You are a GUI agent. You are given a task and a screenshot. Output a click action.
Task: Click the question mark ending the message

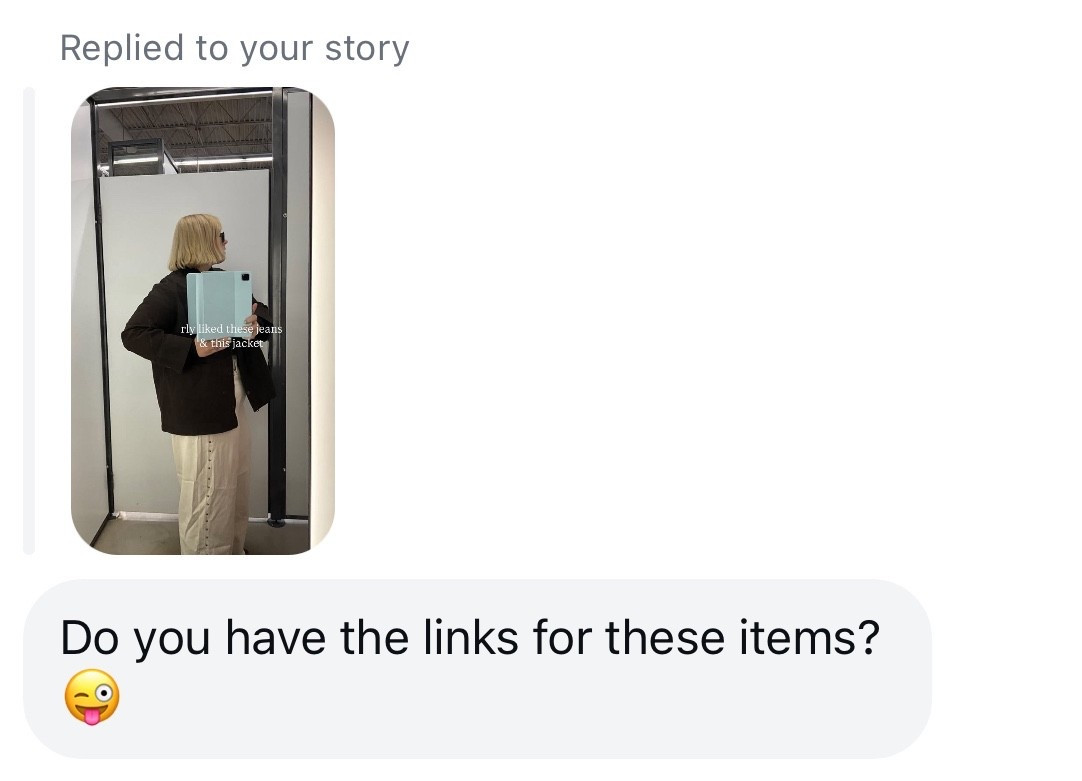869,637
